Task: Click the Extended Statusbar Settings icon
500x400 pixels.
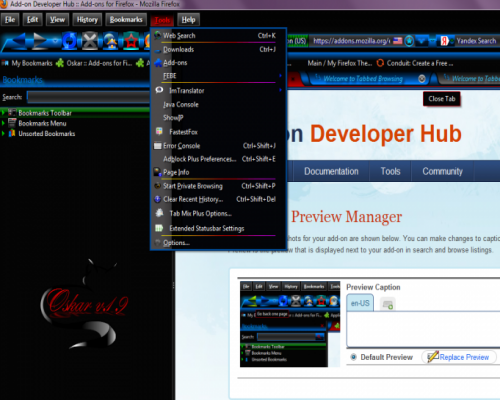Action: (x=159, y=228)
